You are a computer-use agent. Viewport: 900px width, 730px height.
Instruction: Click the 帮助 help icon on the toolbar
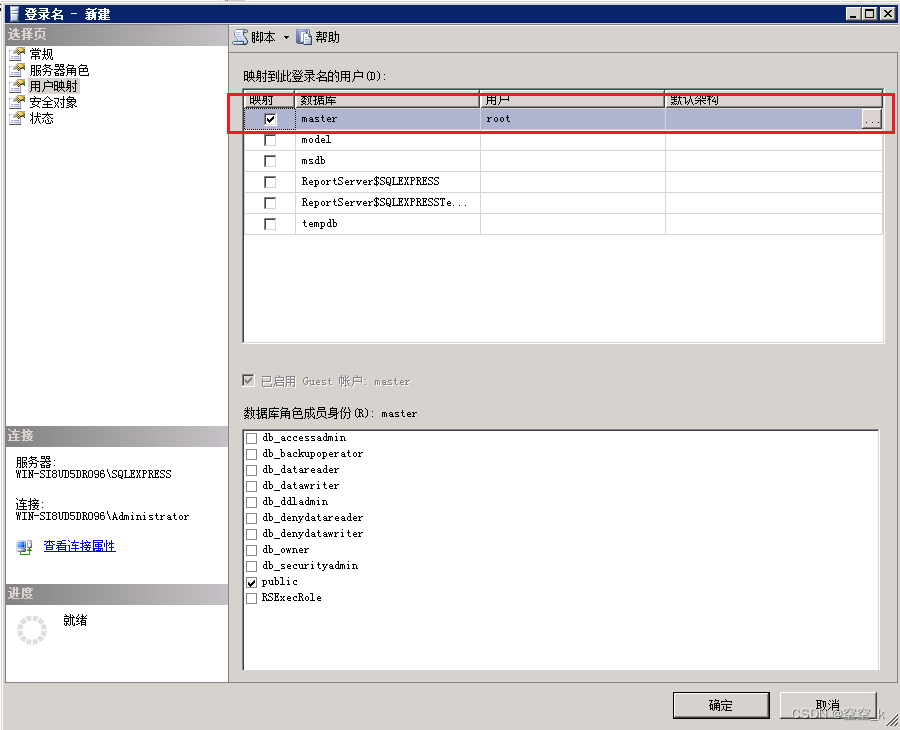tap(303, 37)
